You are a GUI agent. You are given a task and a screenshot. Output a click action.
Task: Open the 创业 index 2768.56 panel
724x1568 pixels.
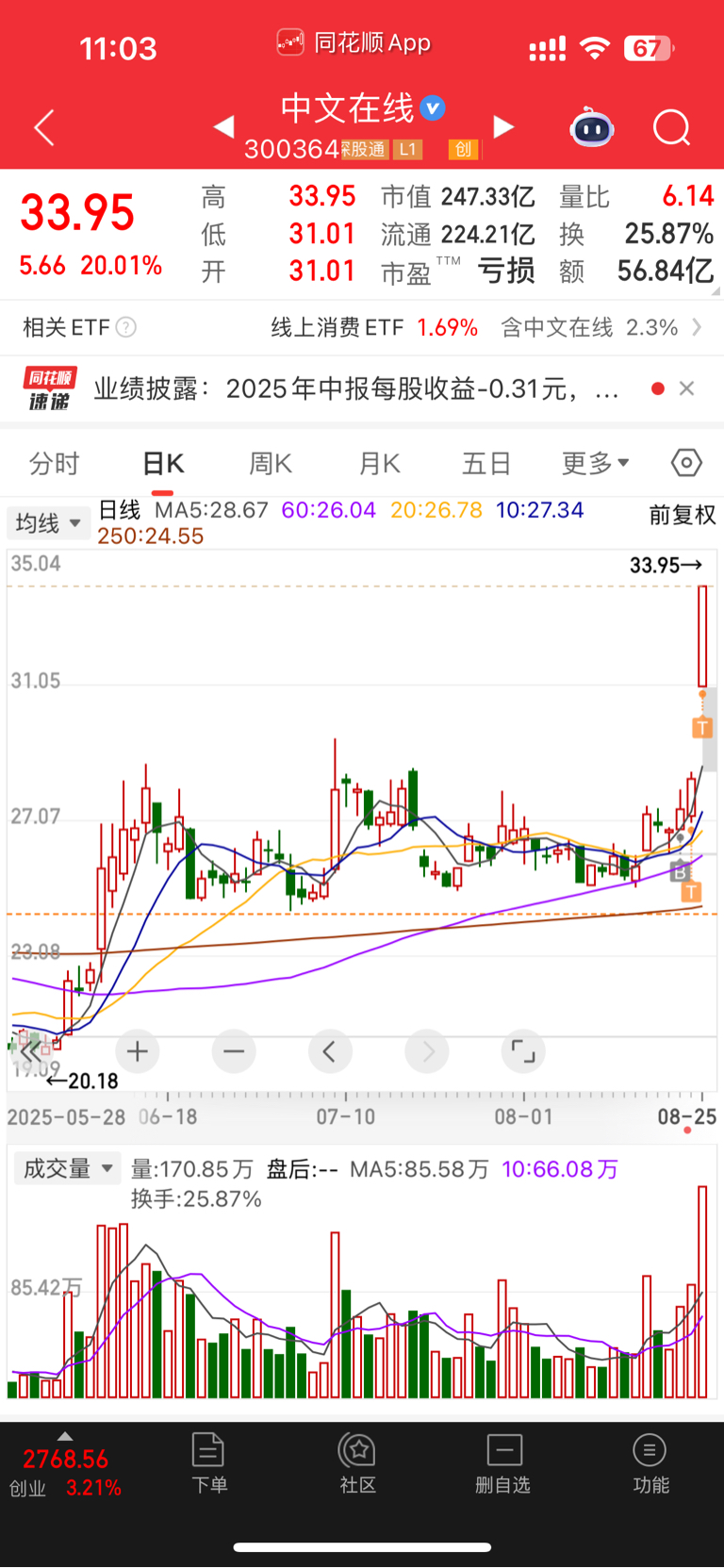point(65,1472)
